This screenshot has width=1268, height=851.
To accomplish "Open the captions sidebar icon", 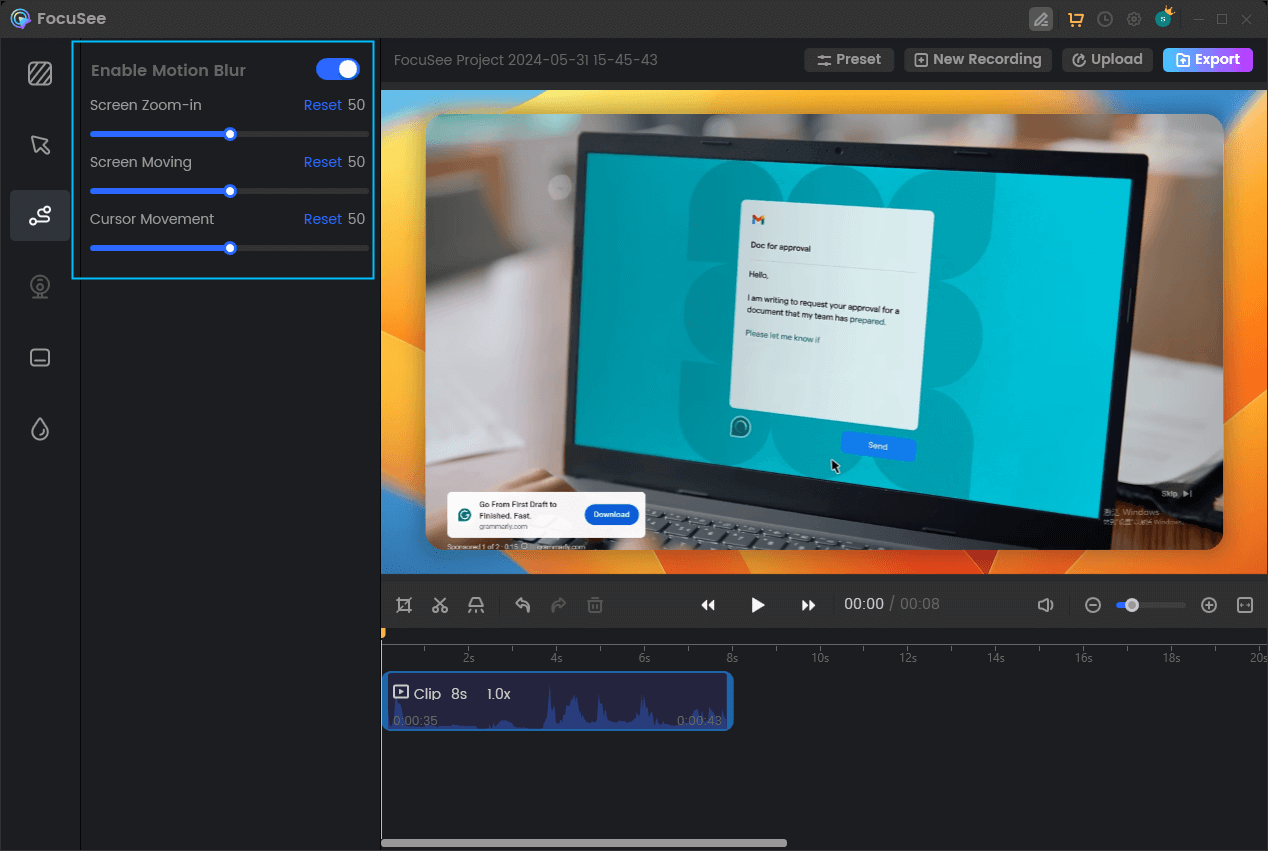I will tap(40, 358).
